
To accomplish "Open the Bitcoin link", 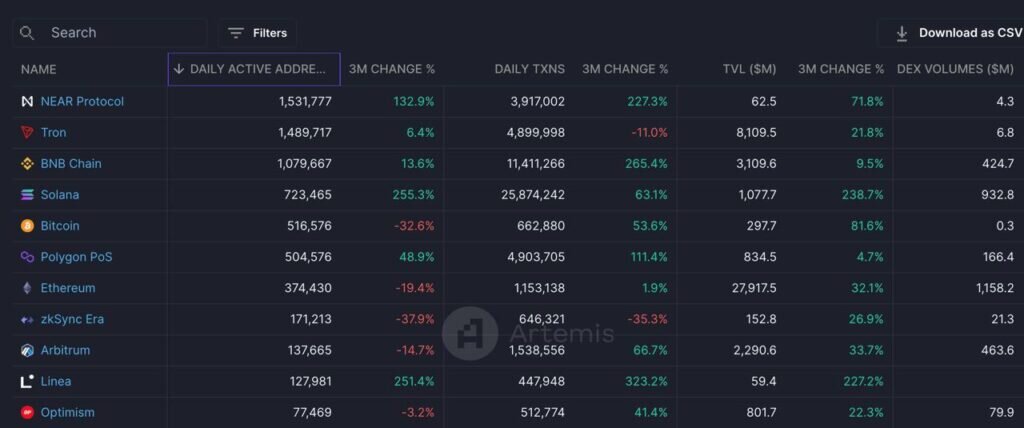I will pos(60,226).
